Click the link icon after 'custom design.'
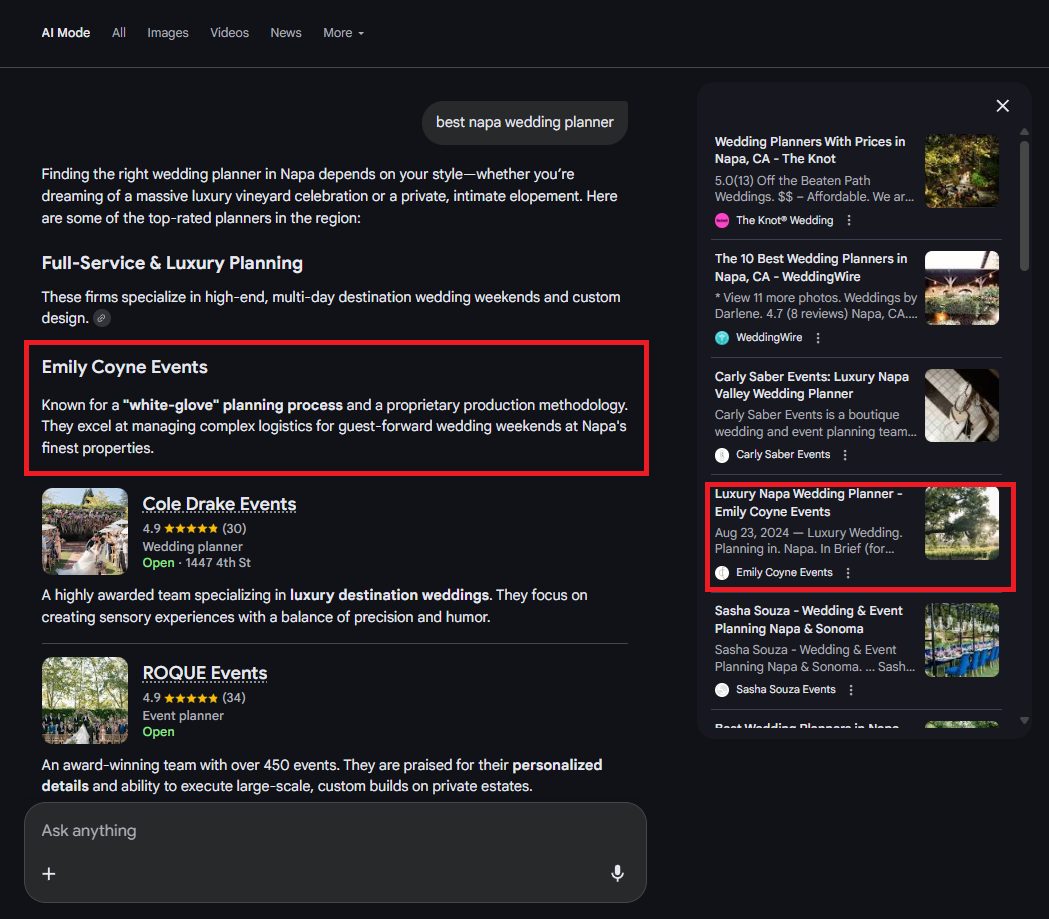Viewport: 1049px width, 919px height. 102,318
